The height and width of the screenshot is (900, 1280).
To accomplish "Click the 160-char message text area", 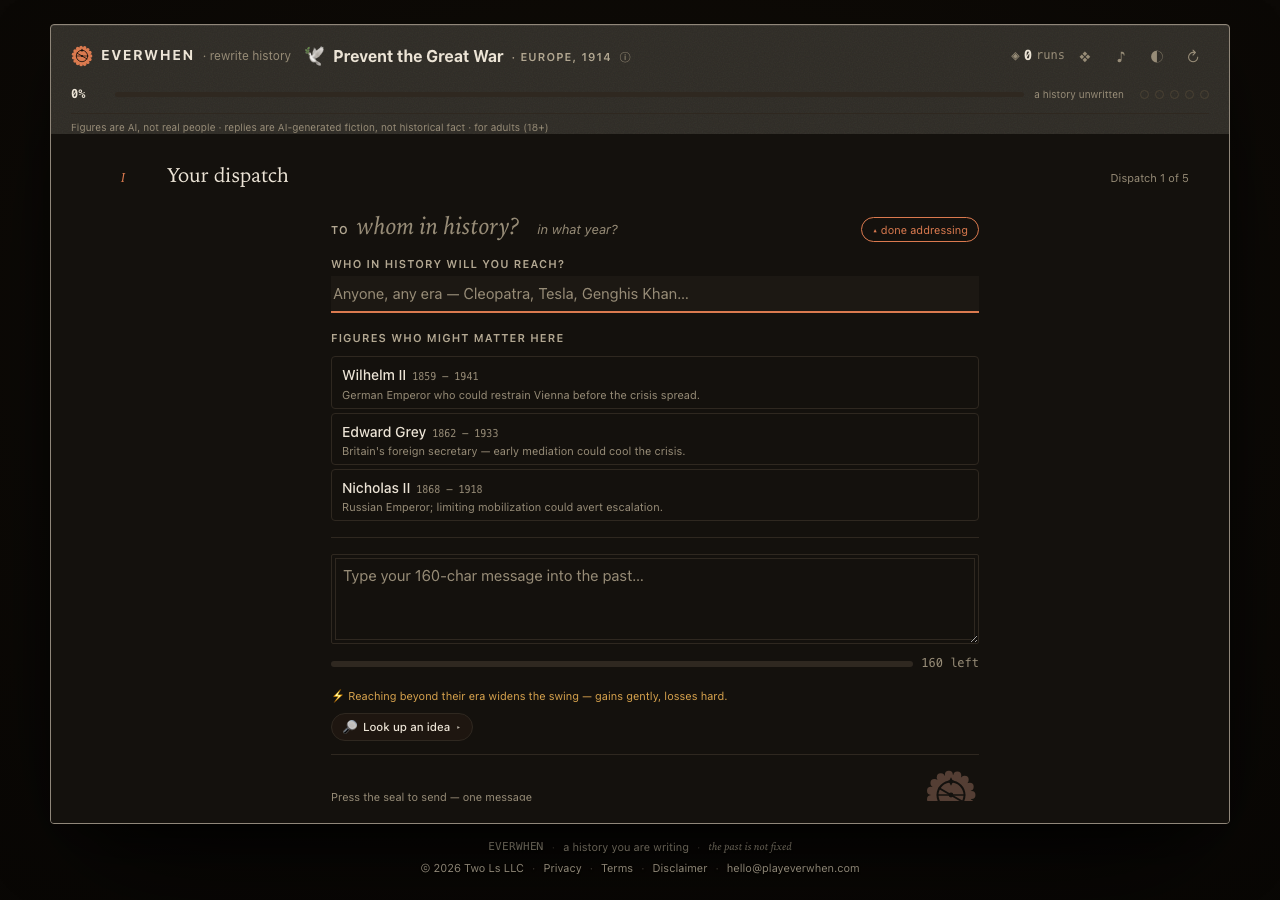I will [x=655, y=599].
